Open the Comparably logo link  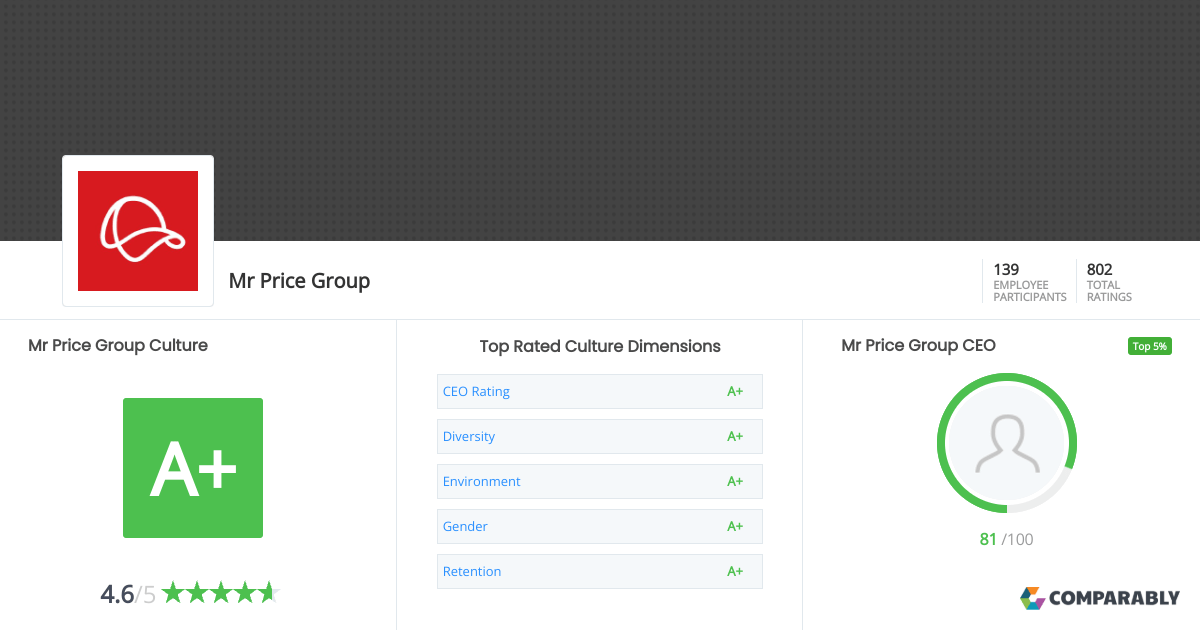click(x=1102, y=598)
